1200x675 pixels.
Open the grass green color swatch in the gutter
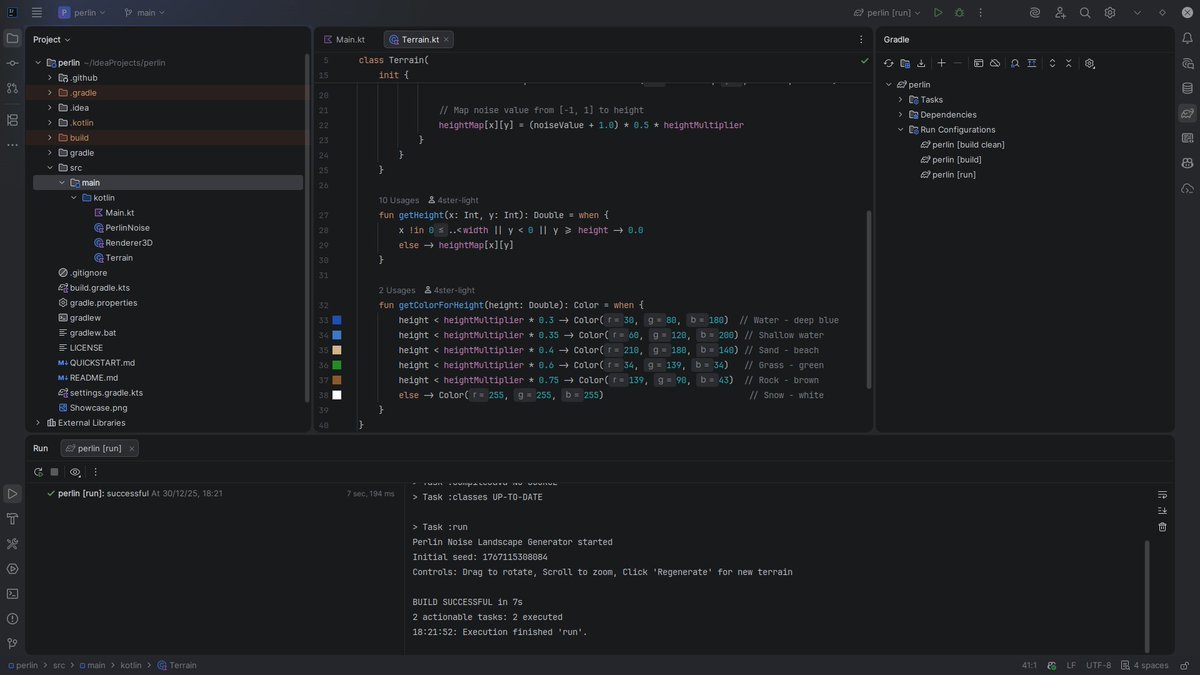click(x=337, y=365)
